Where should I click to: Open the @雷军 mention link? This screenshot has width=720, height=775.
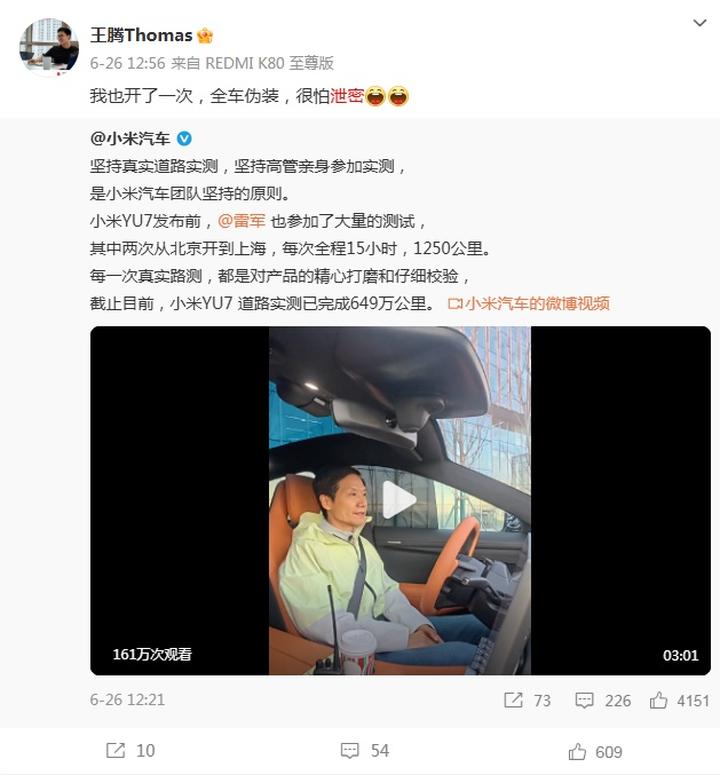click(242, 221)
